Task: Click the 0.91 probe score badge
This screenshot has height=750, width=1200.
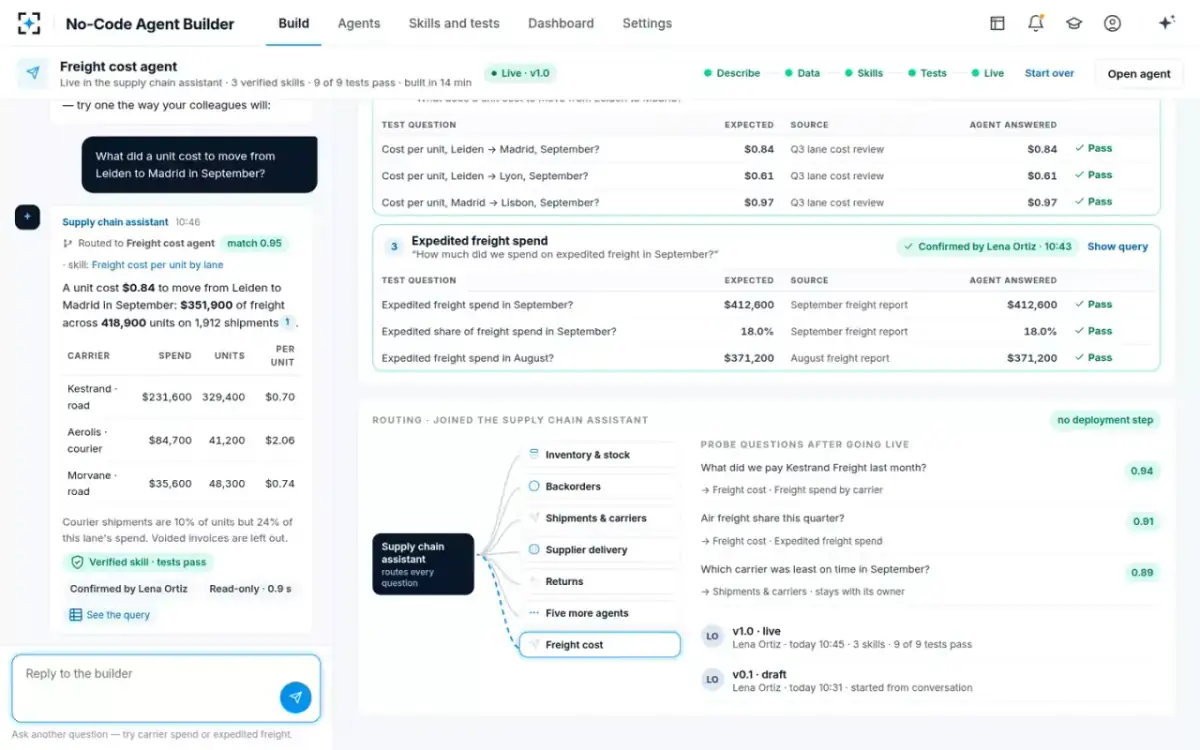Action: click(1142, 521)
